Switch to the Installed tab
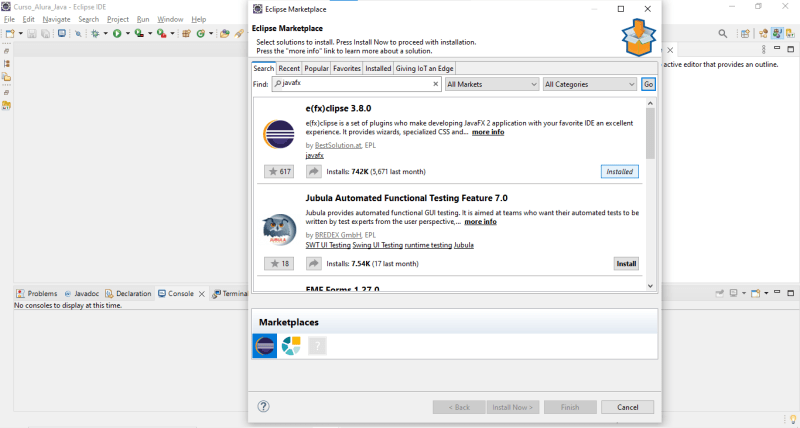Viewport: 800px width, 428px height. pyautogui.click(x=378, y=68)
